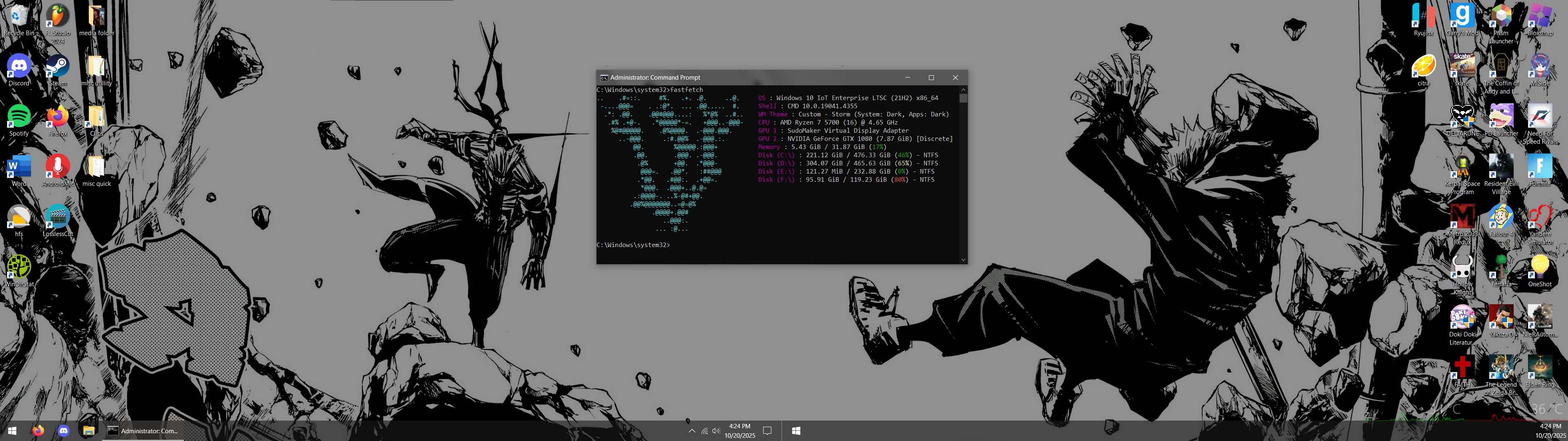Click the network icon in system tray

coord(704,431)
